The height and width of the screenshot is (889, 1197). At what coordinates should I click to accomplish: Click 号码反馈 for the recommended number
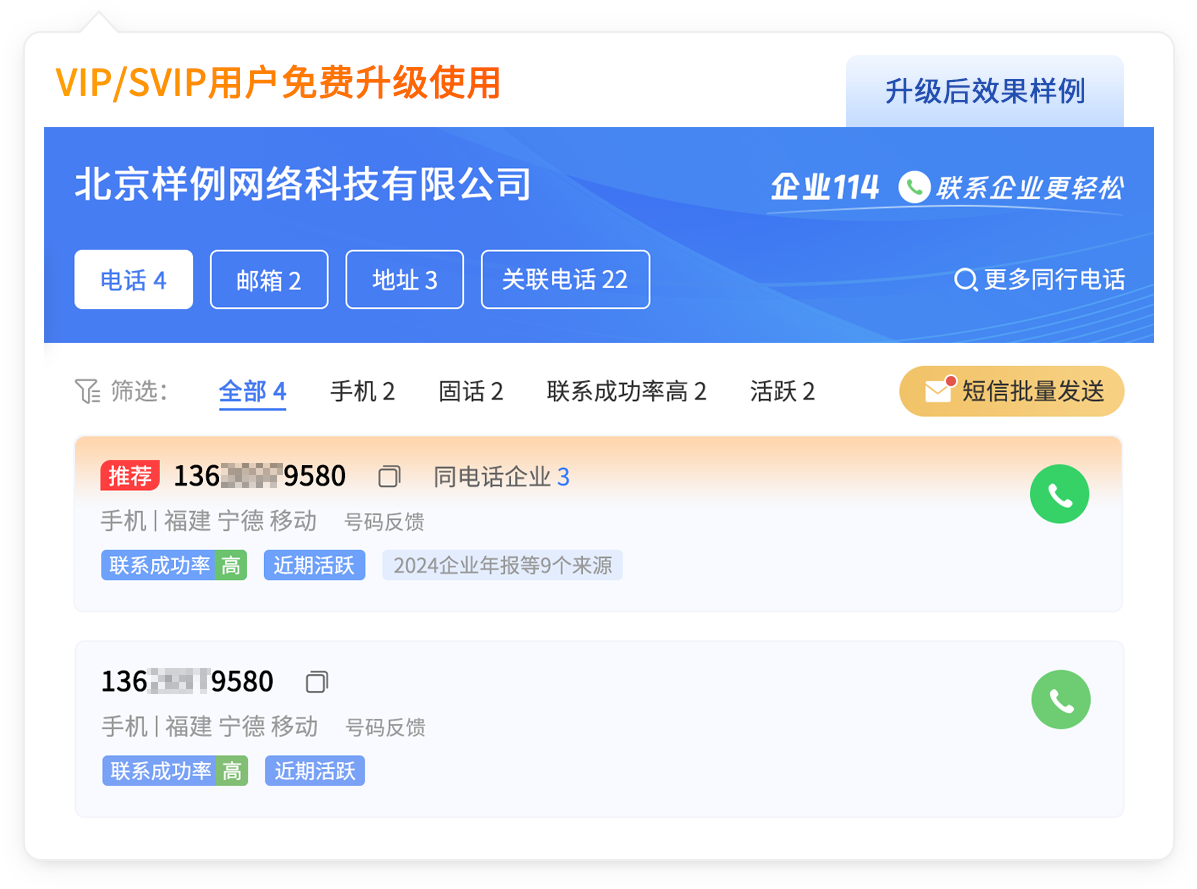click(x=384, y=522)
